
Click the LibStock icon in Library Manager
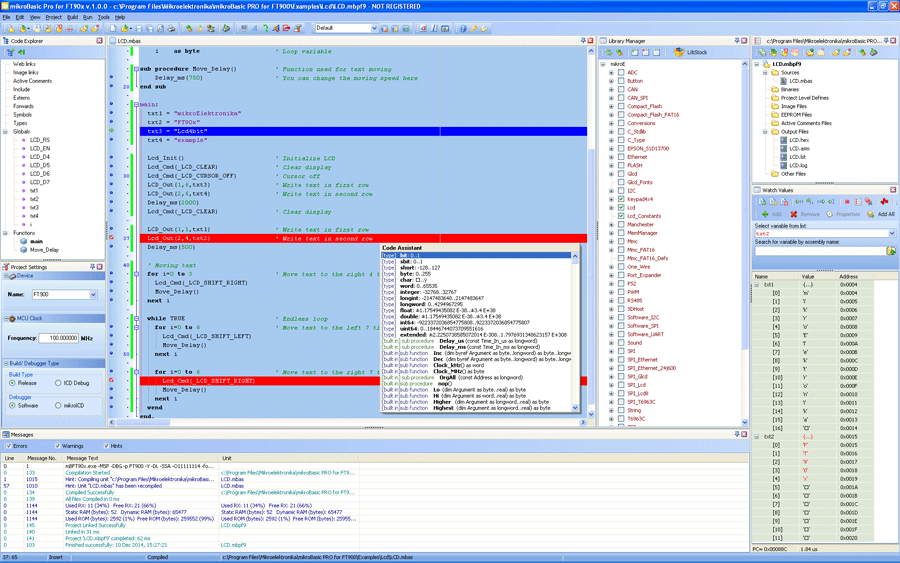(678, 52)
